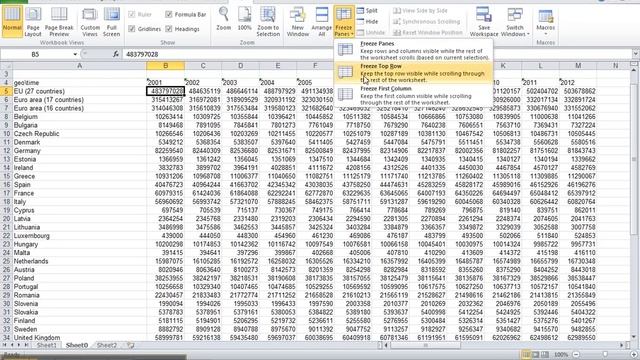
Task: Set zoom to 100% button
Action: [244, 19]
